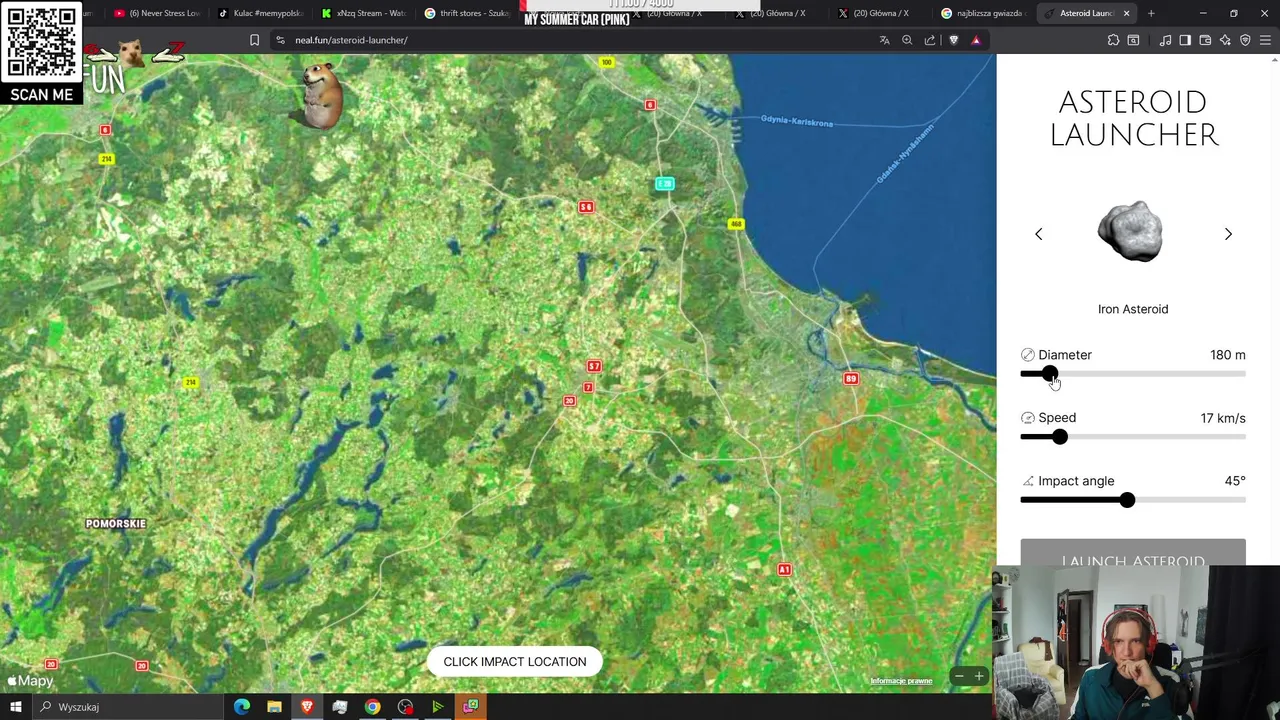Click the E28 road marker on map
Viewport: 1280px width, 720px height.
coord(665,184)
